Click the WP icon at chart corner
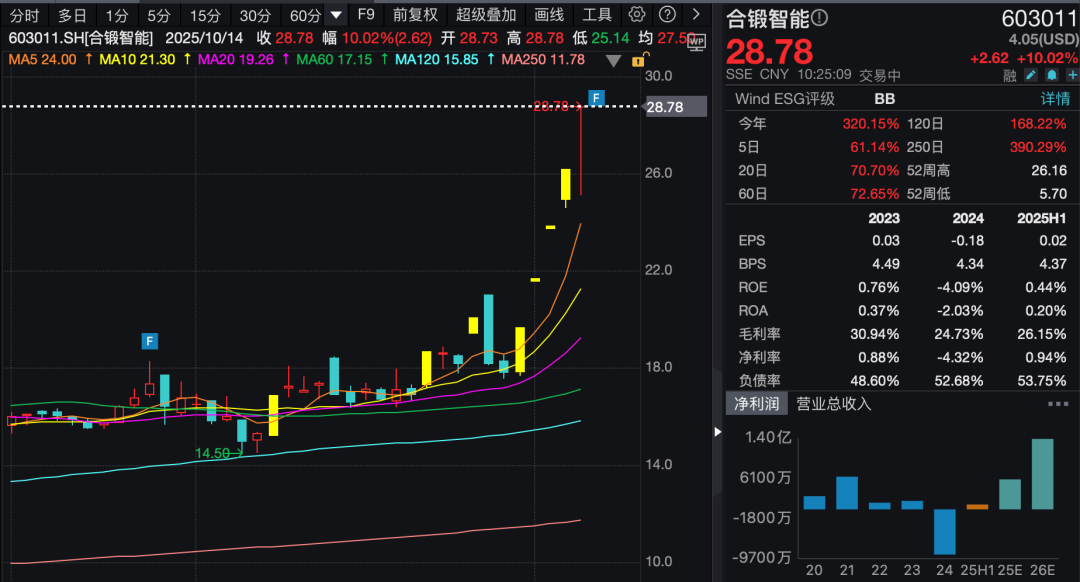 tap(696, 41)
